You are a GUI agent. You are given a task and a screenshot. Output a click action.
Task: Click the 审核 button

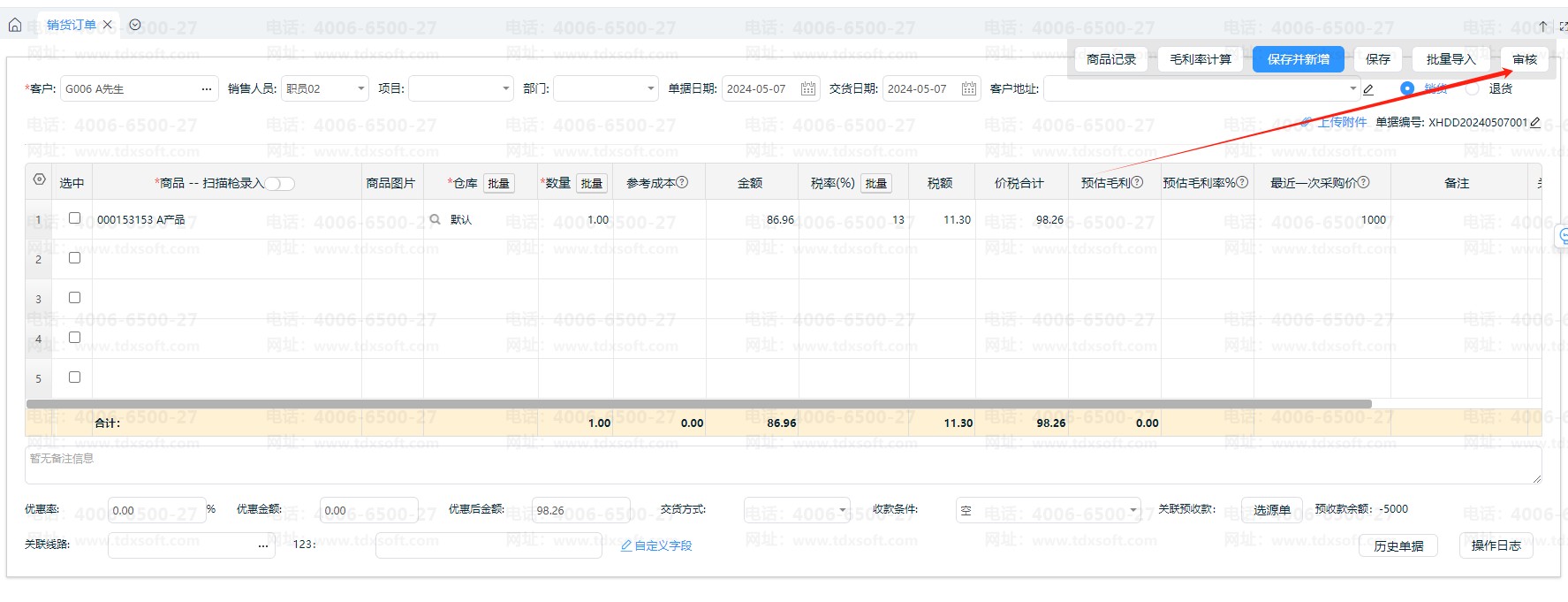click(x=1525, y=59)
